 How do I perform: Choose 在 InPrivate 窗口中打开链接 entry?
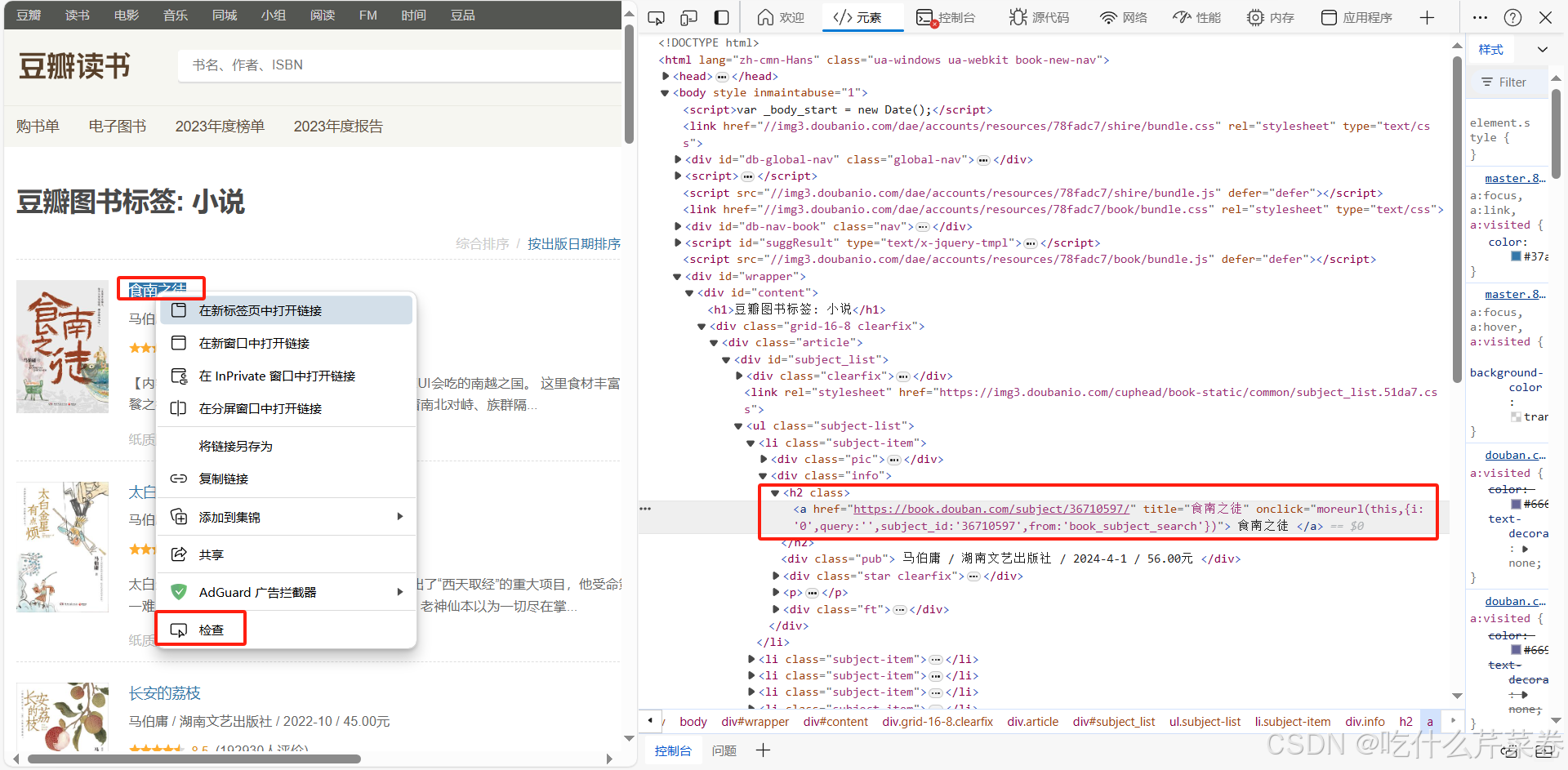pyautogui.click(x=286, y=376)
